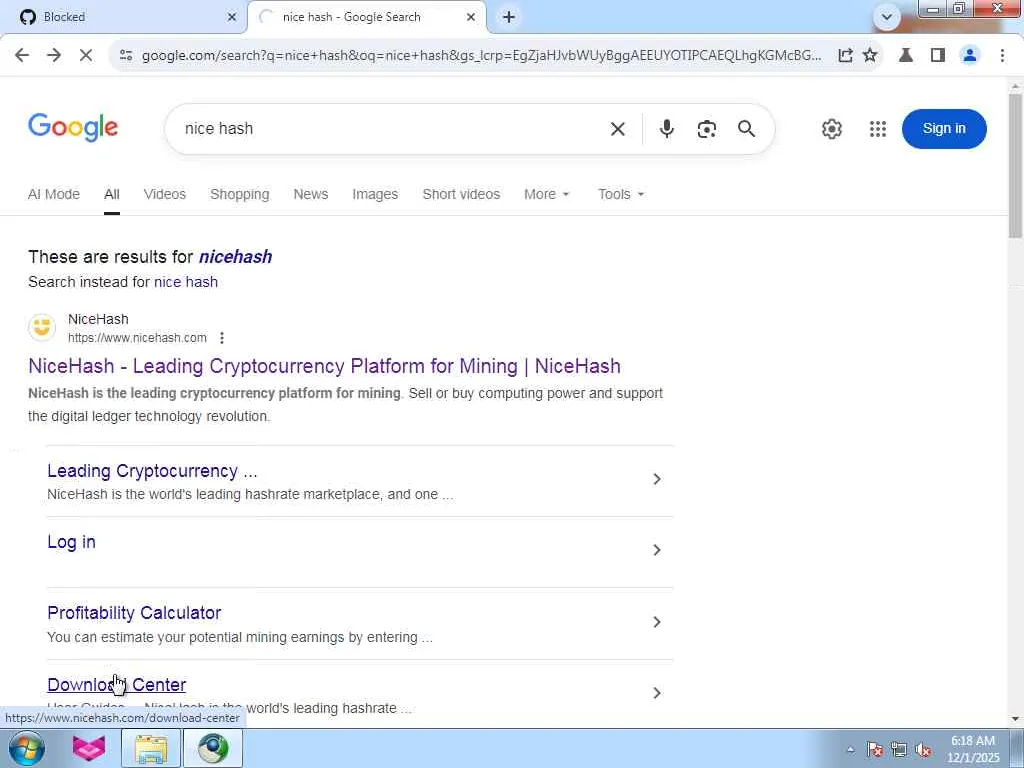
Task: Open the pink cat app in taskbar
Action: click(x=89, y=748)
